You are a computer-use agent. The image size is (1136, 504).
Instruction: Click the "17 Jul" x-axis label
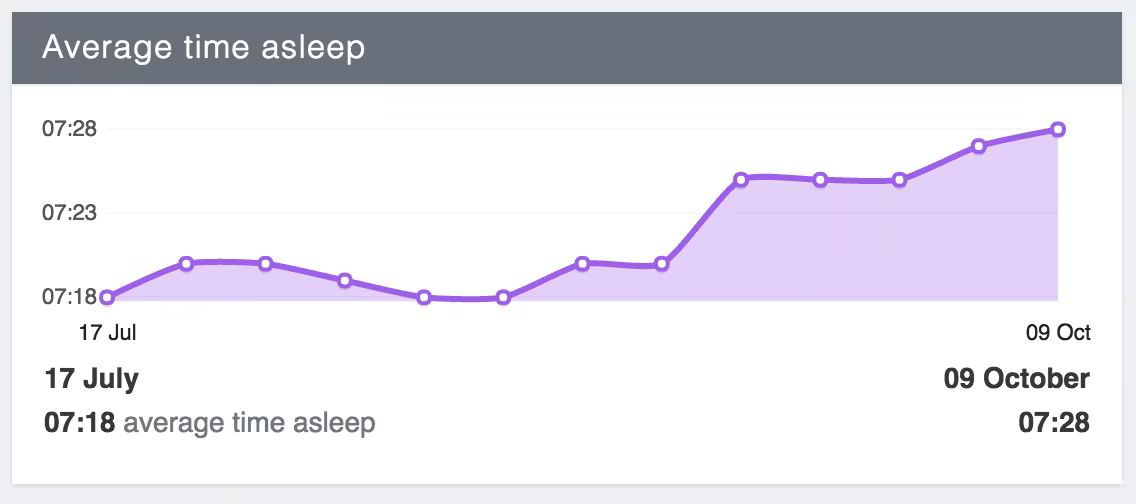[107, 333]
